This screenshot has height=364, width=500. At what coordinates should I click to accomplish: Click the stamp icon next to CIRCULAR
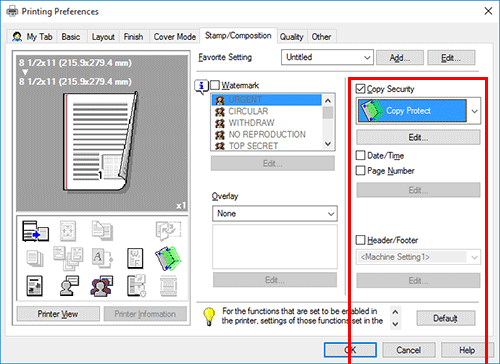tap(220, 111)
